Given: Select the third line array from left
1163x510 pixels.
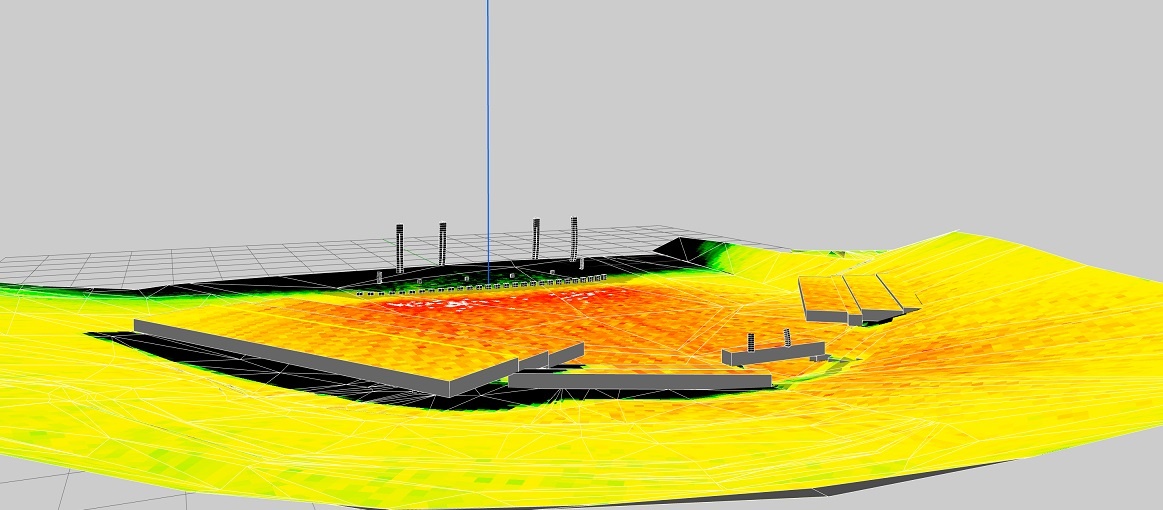Looking at the screenshot, I should coord(537,238).
